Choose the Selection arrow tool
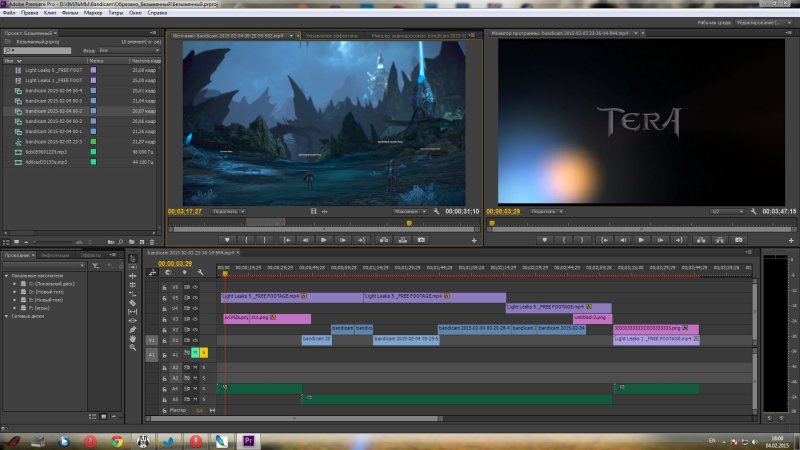 (x=133, y=258)
